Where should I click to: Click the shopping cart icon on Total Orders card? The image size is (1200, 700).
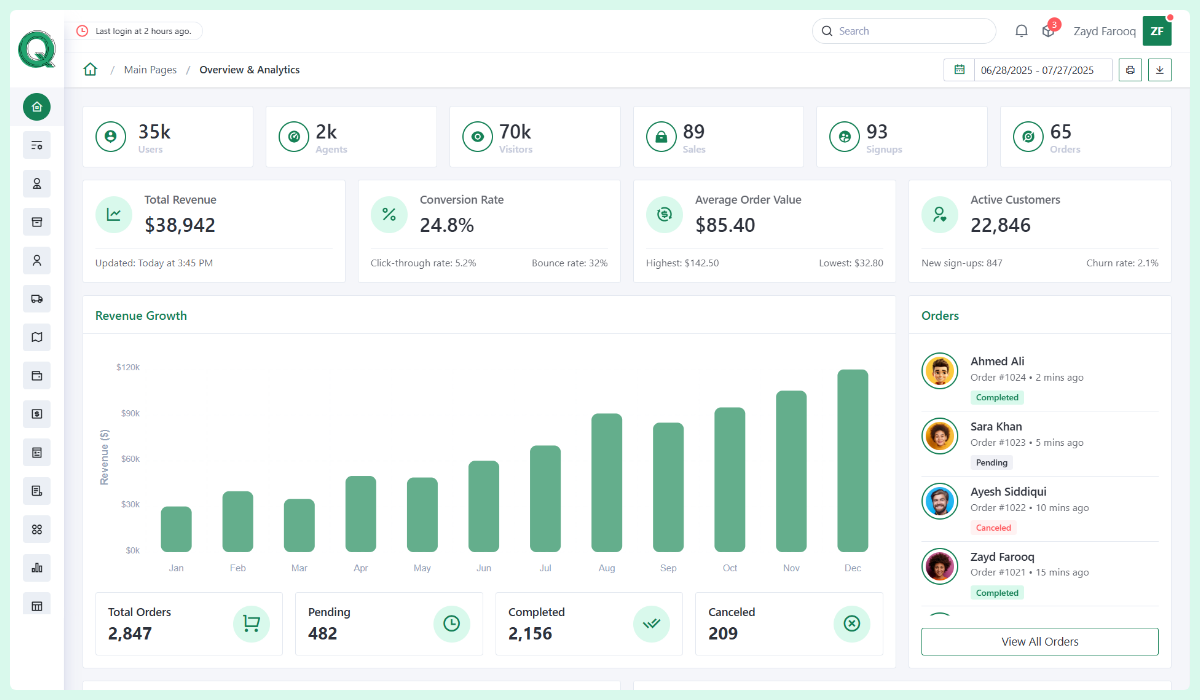tap(251, 623)
